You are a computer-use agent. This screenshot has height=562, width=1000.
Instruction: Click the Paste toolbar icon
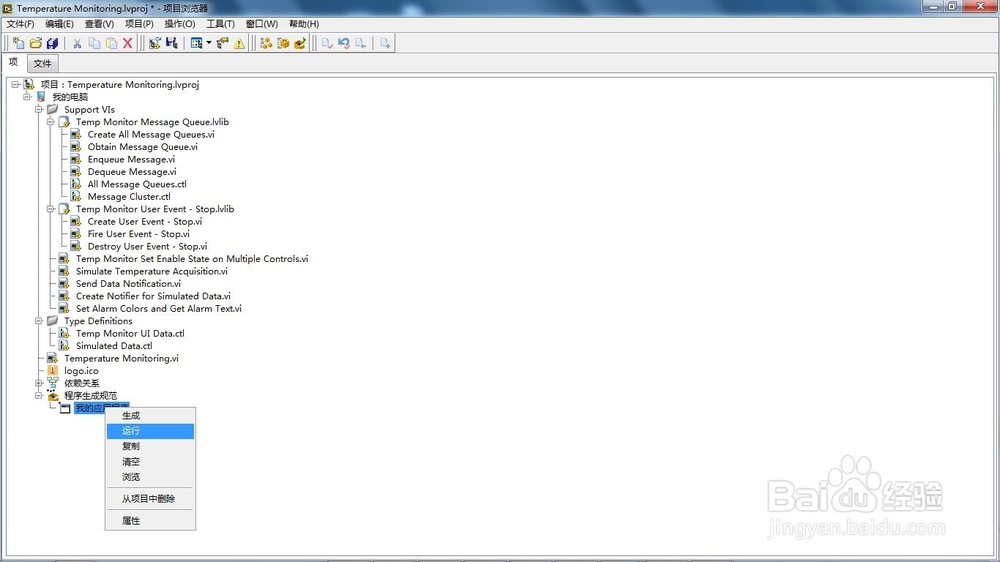click(112, 43)
